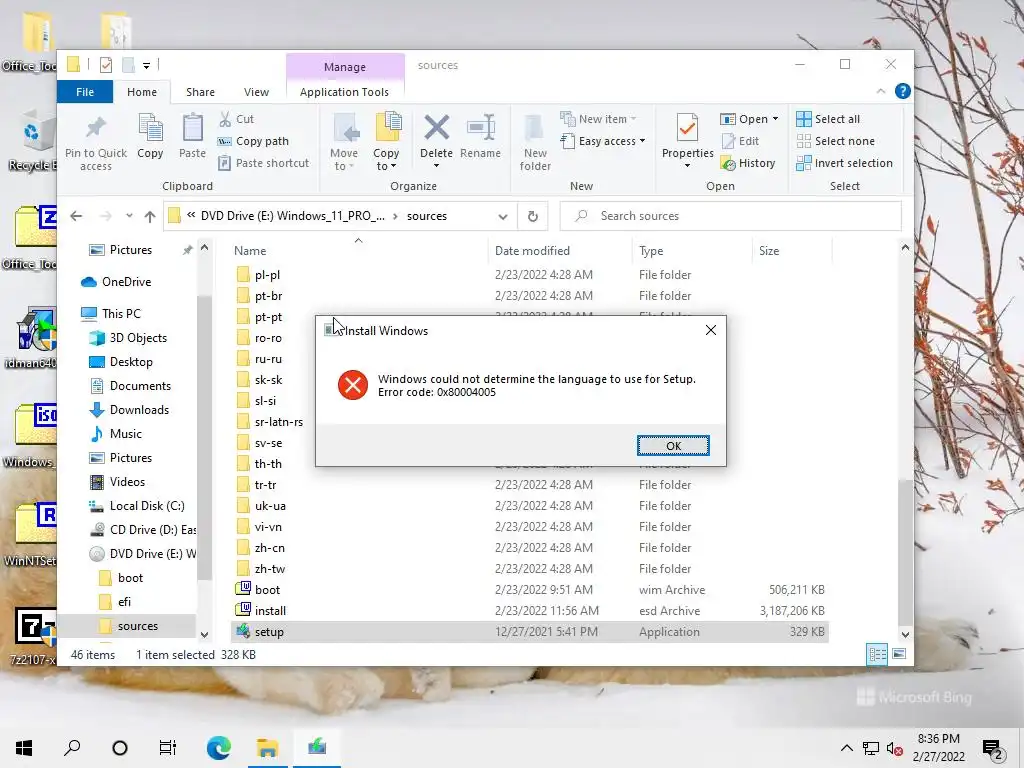Click Invert selection
This screenshot has width=1024, height=768.
pyautogui.click(x=844, y=163)
